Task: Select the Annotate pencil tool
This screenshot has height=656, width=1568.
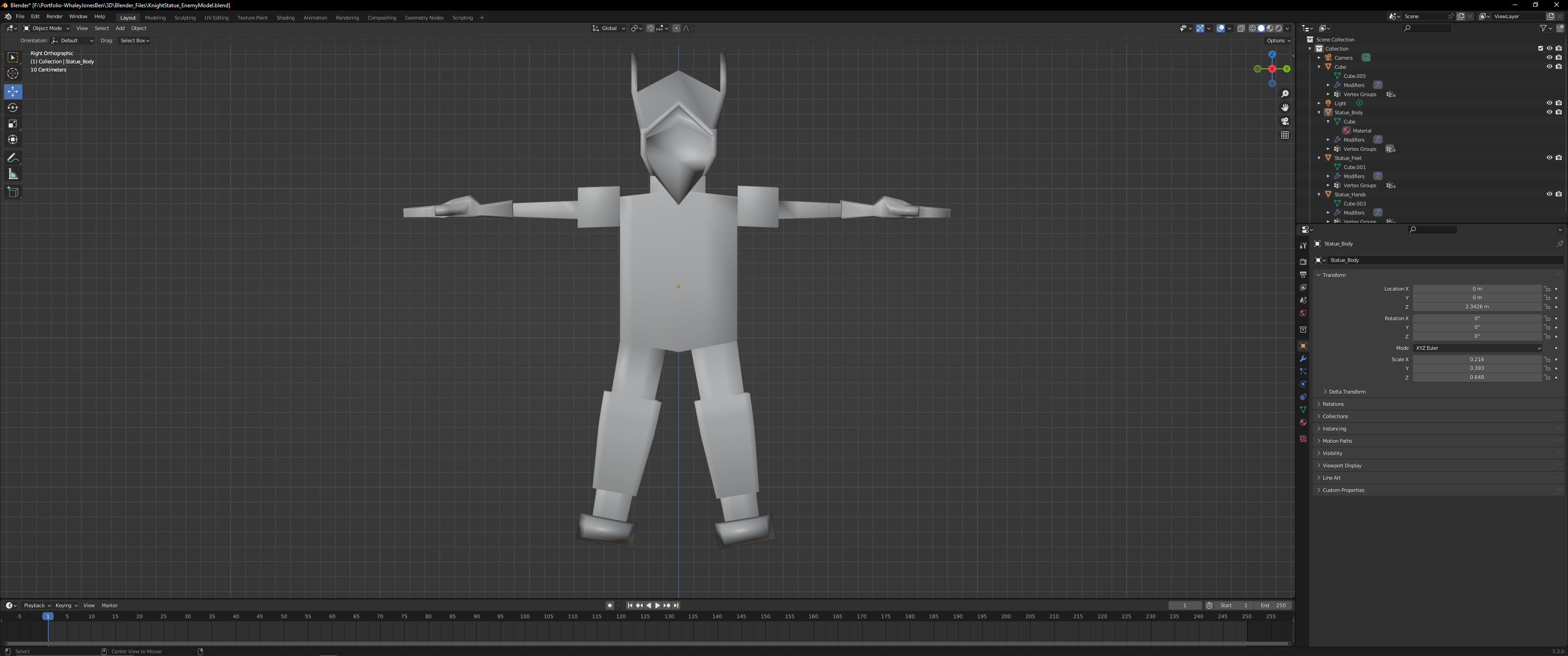Action: click(x=13, y=158)
